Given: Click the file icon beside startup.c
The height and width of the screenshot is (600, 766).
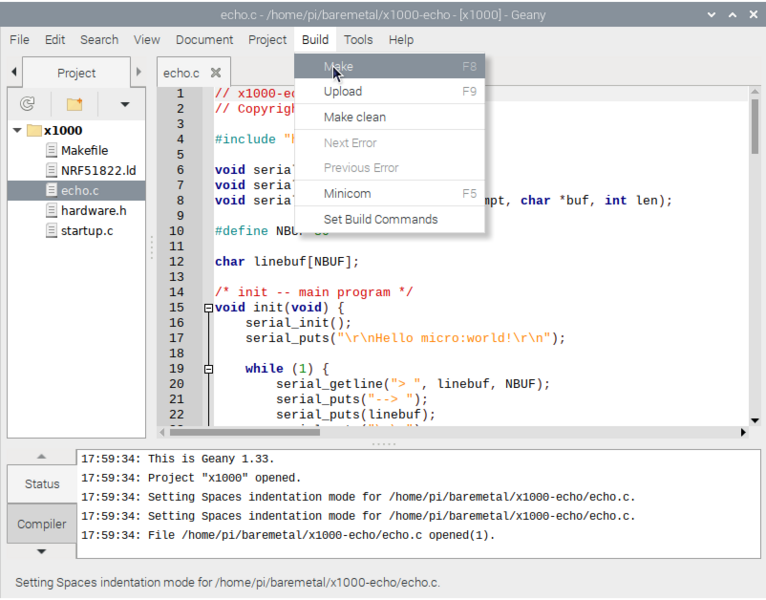Looking at the screenshot, I should [x=51, y=230].
